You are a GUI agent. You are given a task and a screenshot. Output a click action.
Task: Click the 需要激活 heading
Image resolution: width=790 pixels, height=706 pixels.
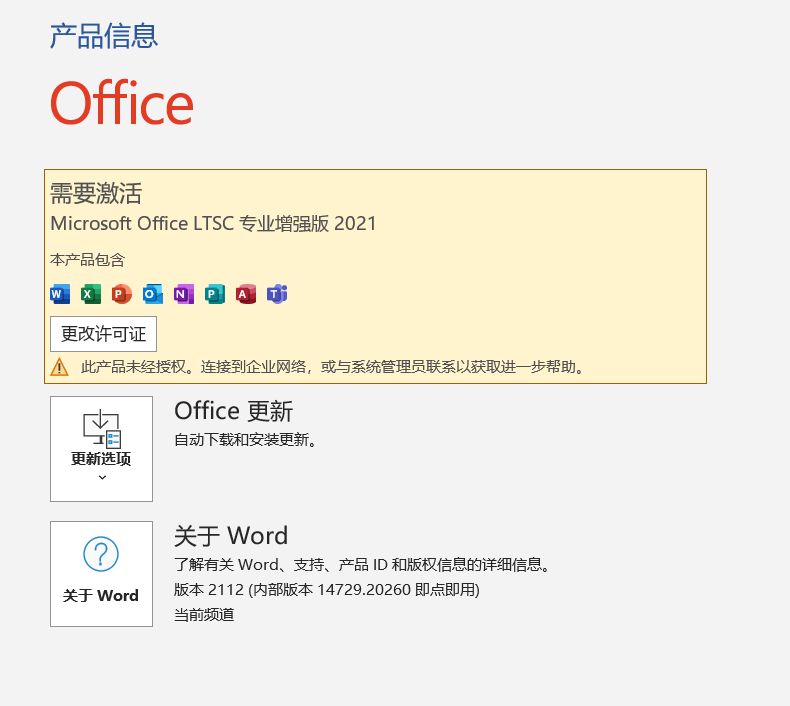tap(96, 194)
